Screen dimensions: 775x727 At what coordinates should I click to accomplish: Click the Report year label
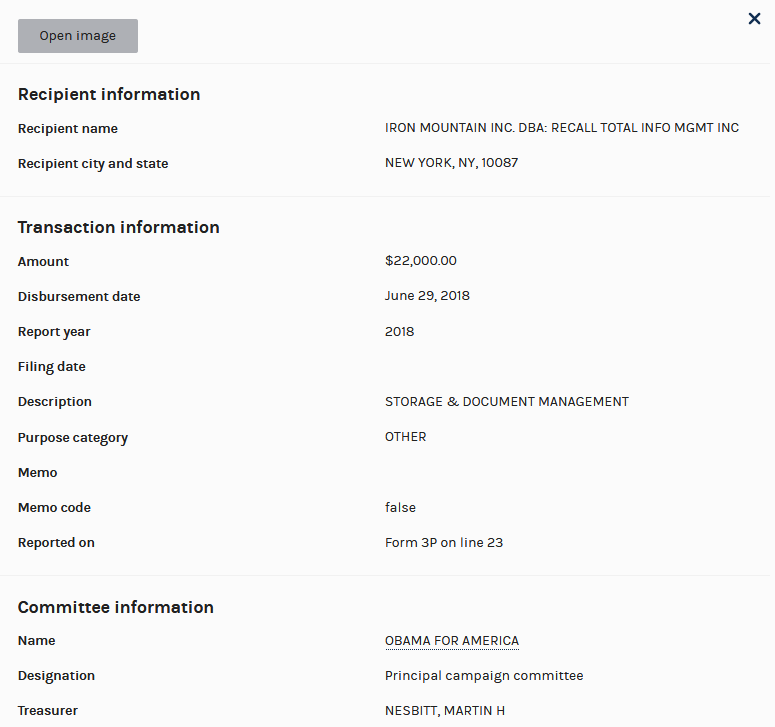(x=54, y=332)
